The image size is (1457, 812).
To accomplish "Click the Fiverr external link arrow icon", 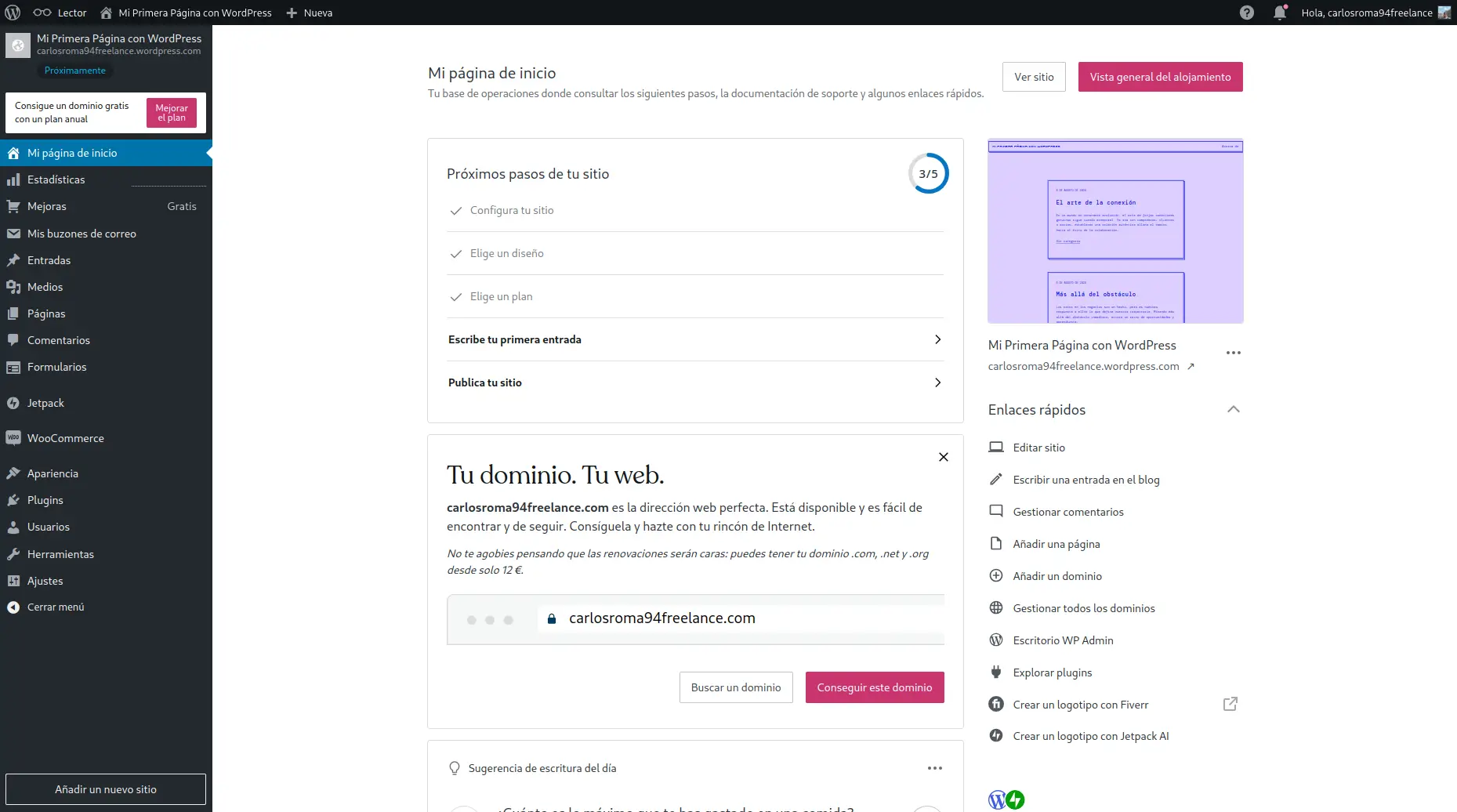I will click(1230, 704).
